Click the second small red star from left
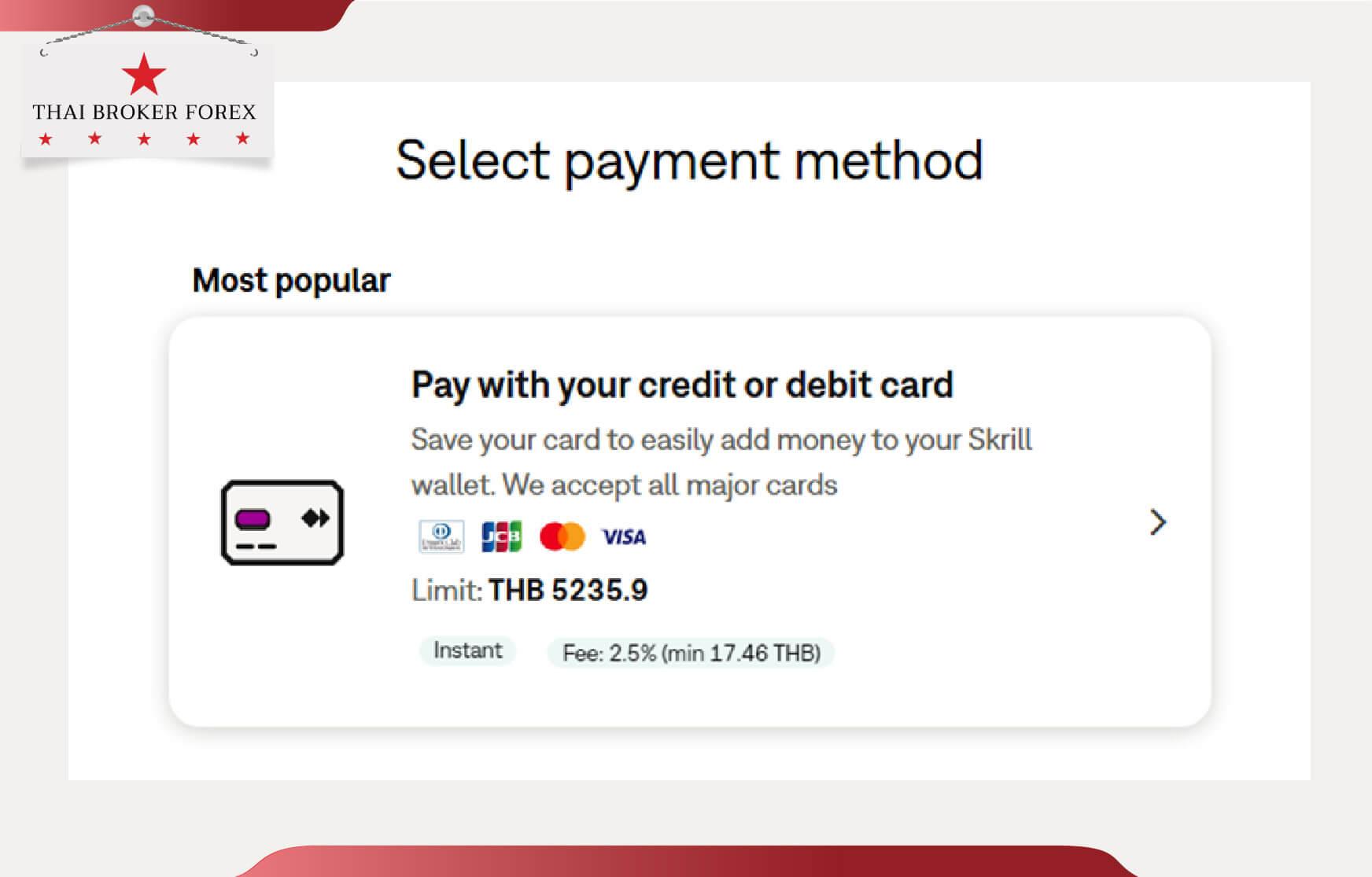The image size is (1372, 877). coord(95,139)
